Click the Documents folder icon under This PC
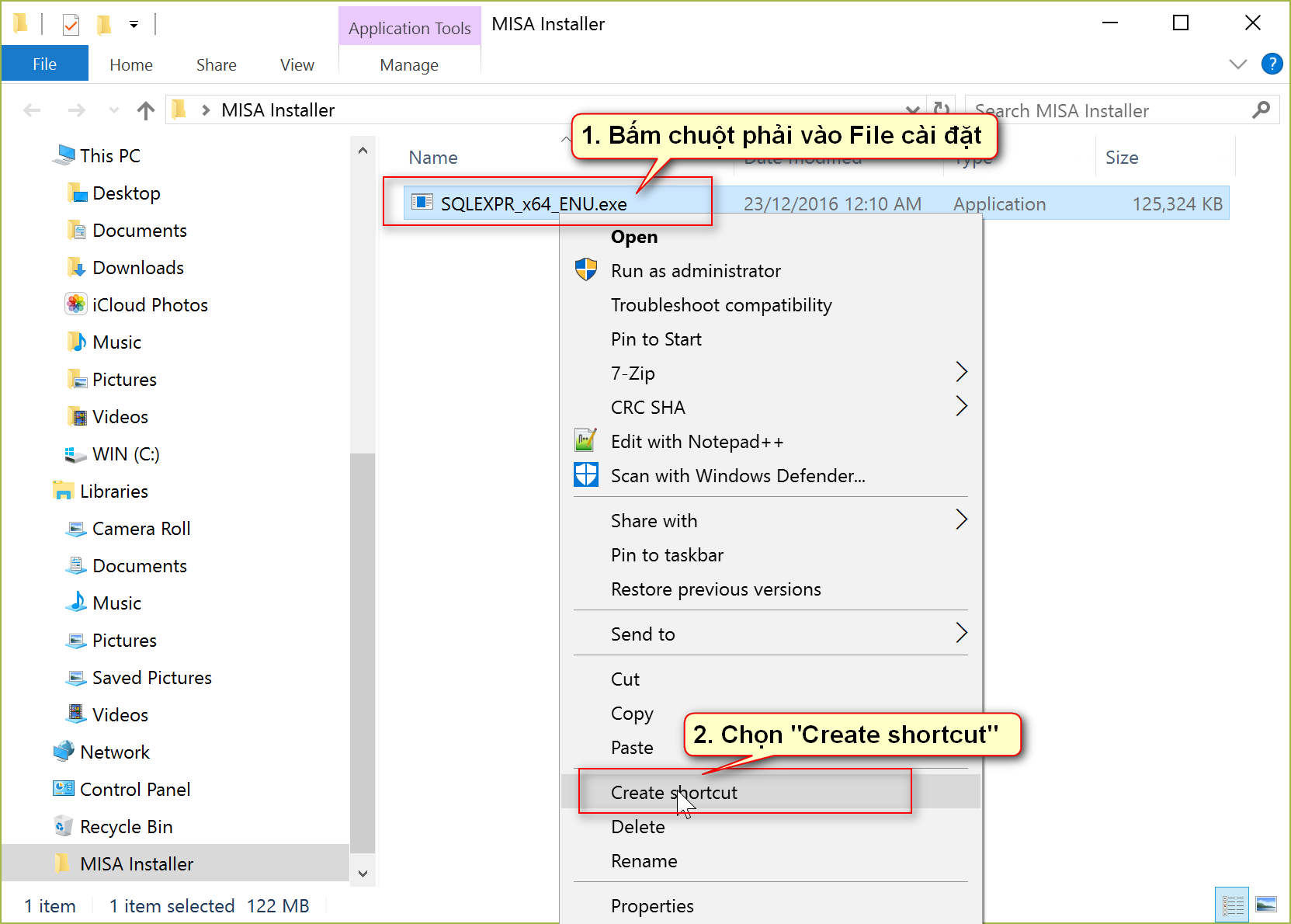This screenshot has height=924, width=1291. (x=76, y=230)
